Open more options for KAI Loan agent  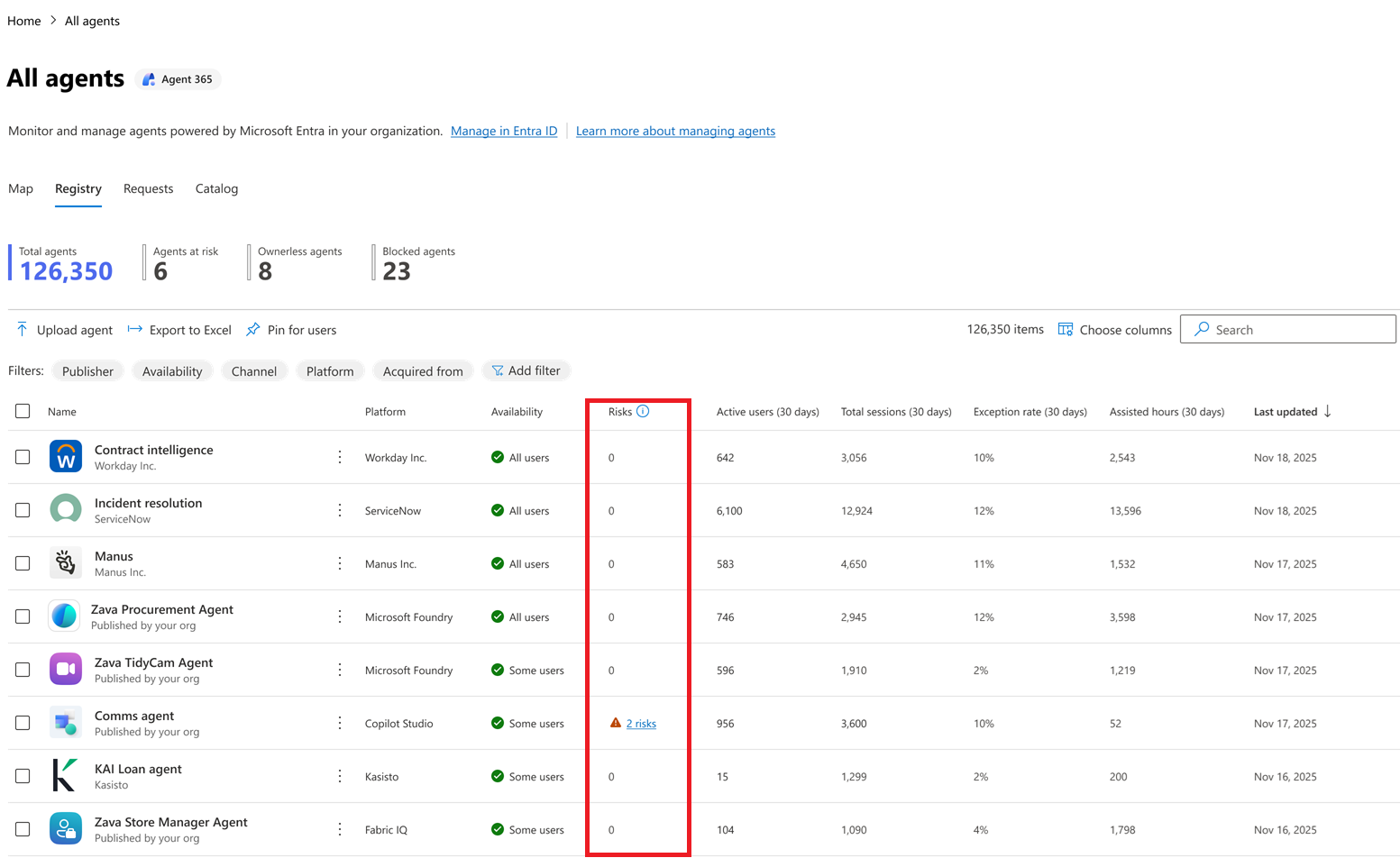(x=340, y=776)
